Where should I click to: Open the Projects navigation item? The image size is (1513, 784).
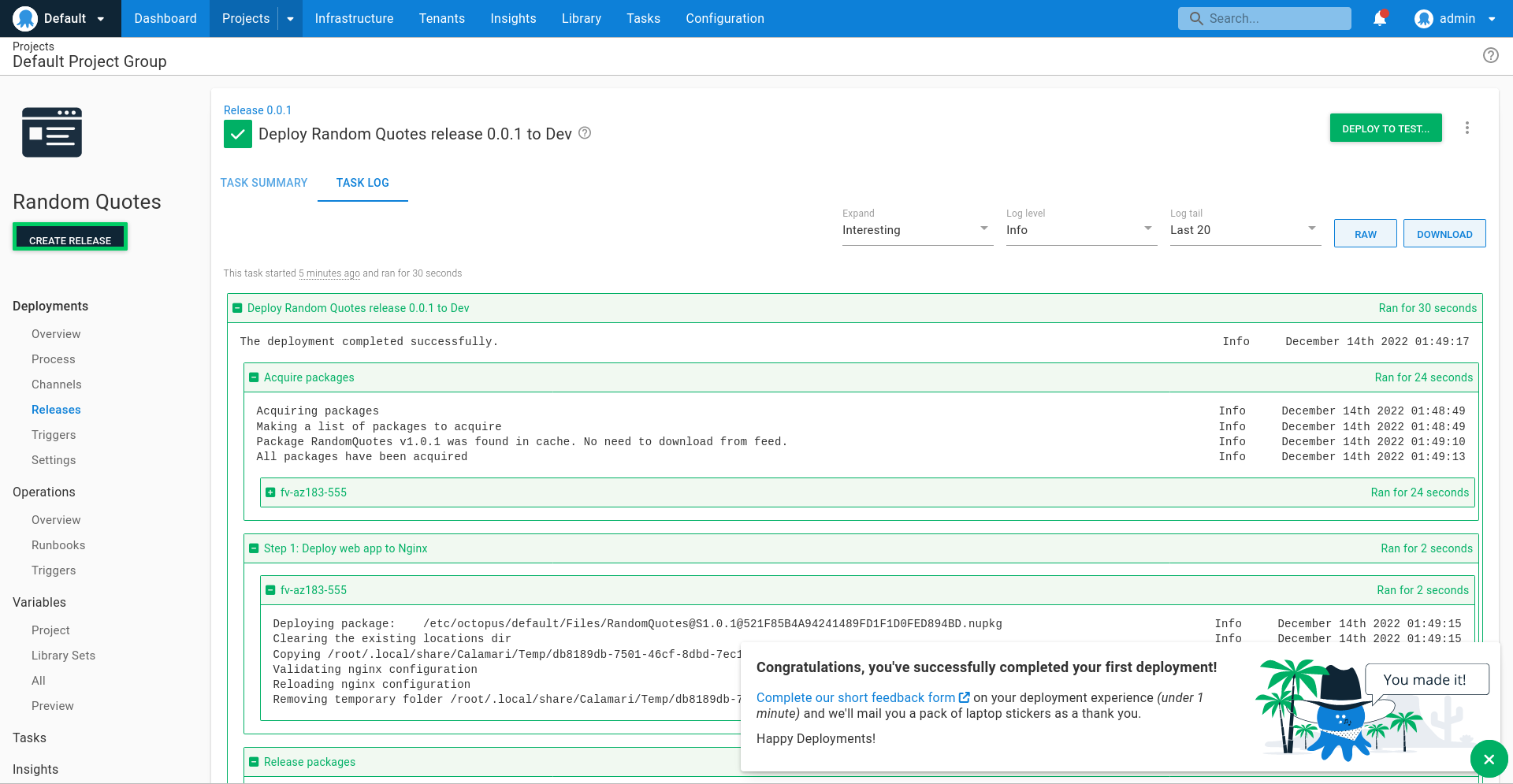(245, 18)
